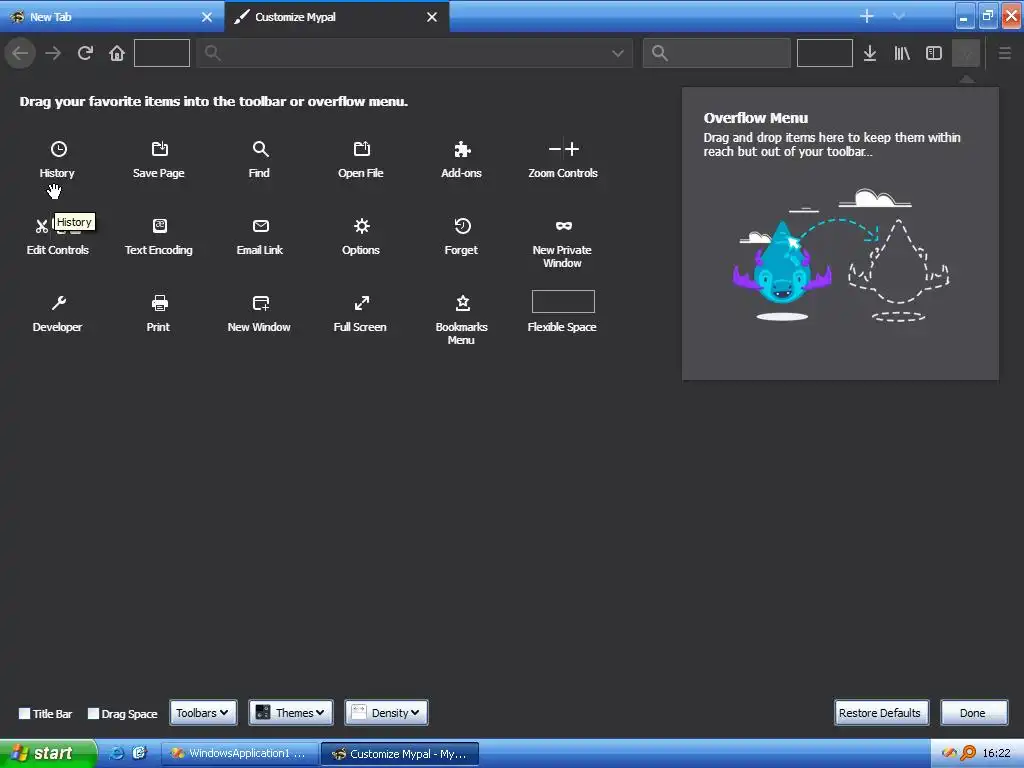
Task: Open WindowsApplication1 taskbar item
Action: coord(239,754)
